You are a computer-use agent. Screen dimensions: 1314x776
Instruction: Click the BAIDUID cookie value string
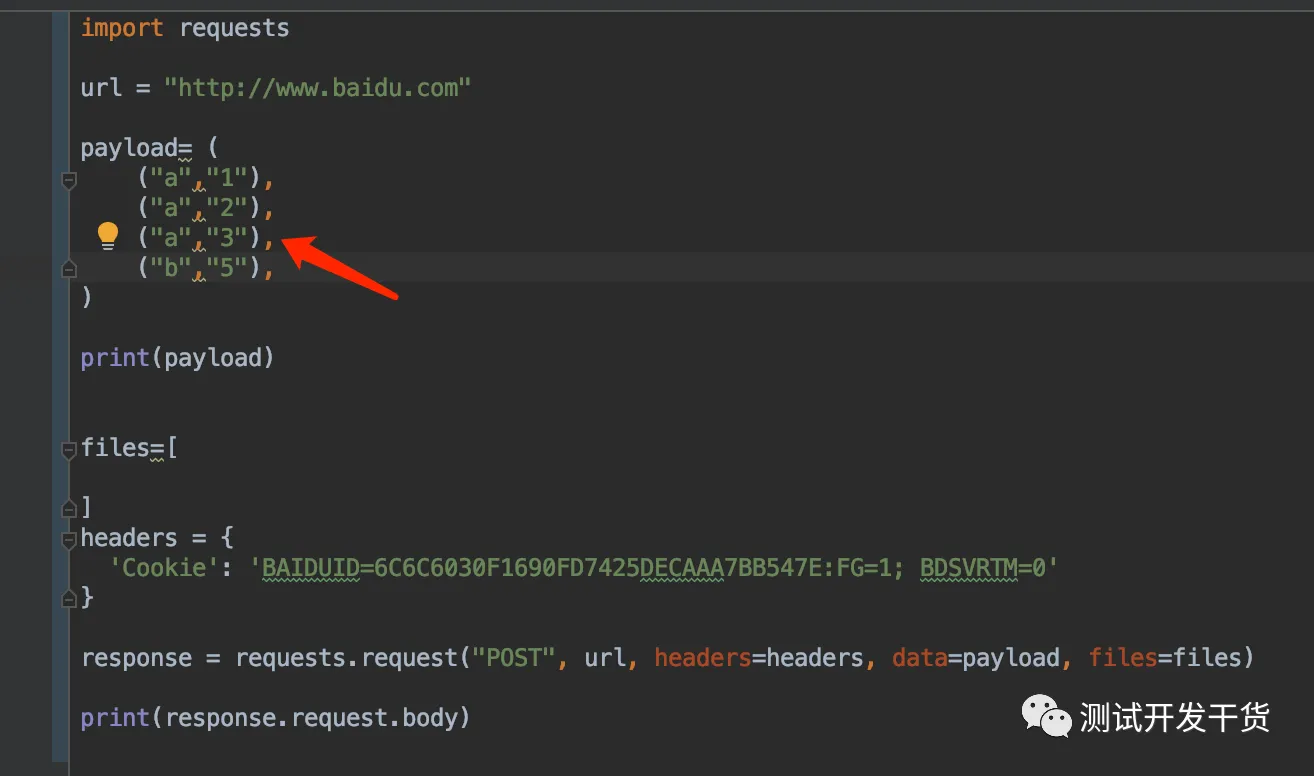pos(655,568)
